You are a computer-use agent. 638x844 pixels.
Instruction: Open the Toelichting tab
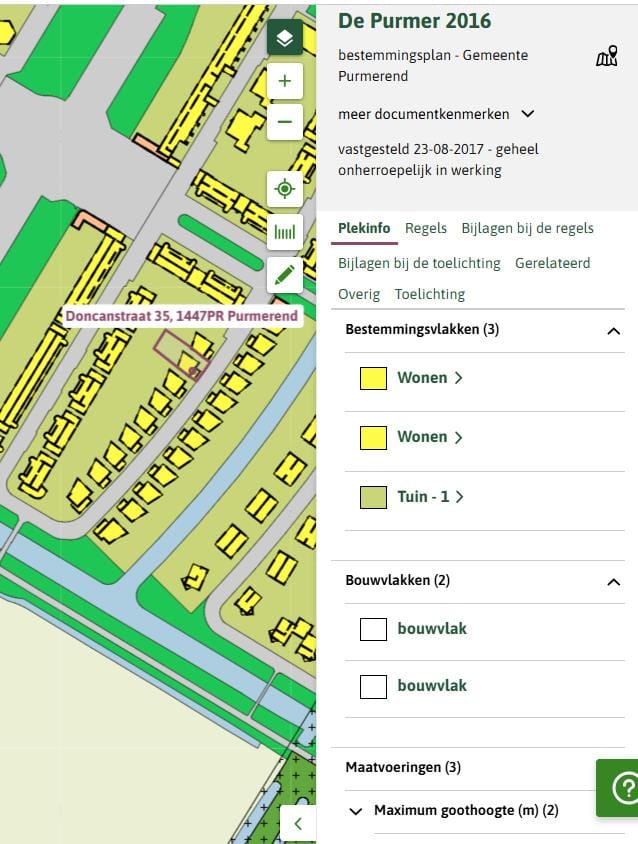click(x=430, y=294)
